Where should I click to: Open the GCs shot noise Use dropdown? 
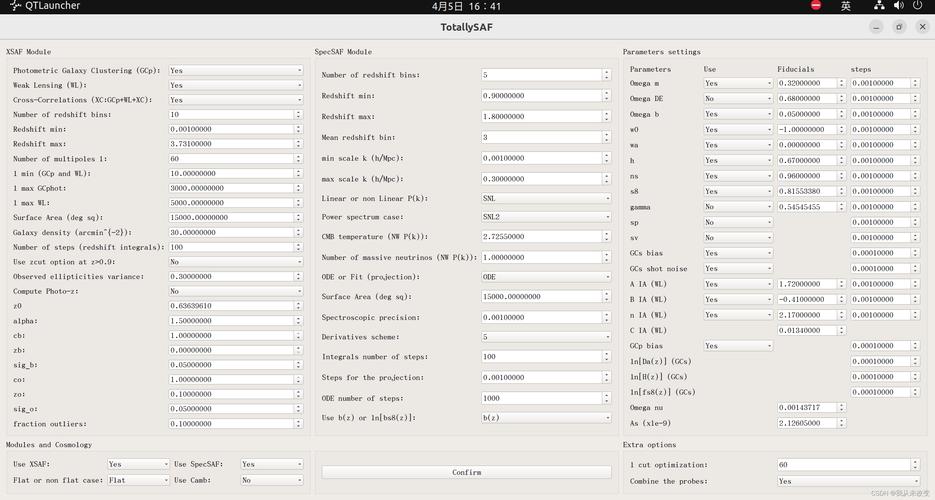738,268
